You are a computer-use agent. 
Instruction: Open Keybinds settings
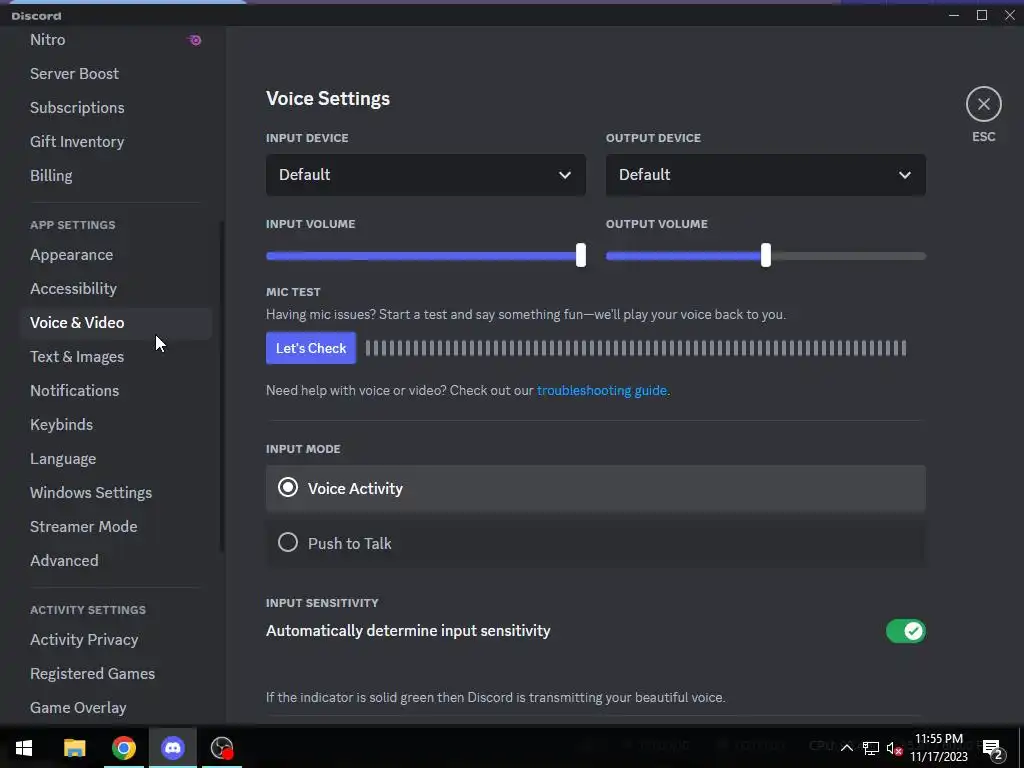point(61,424)
